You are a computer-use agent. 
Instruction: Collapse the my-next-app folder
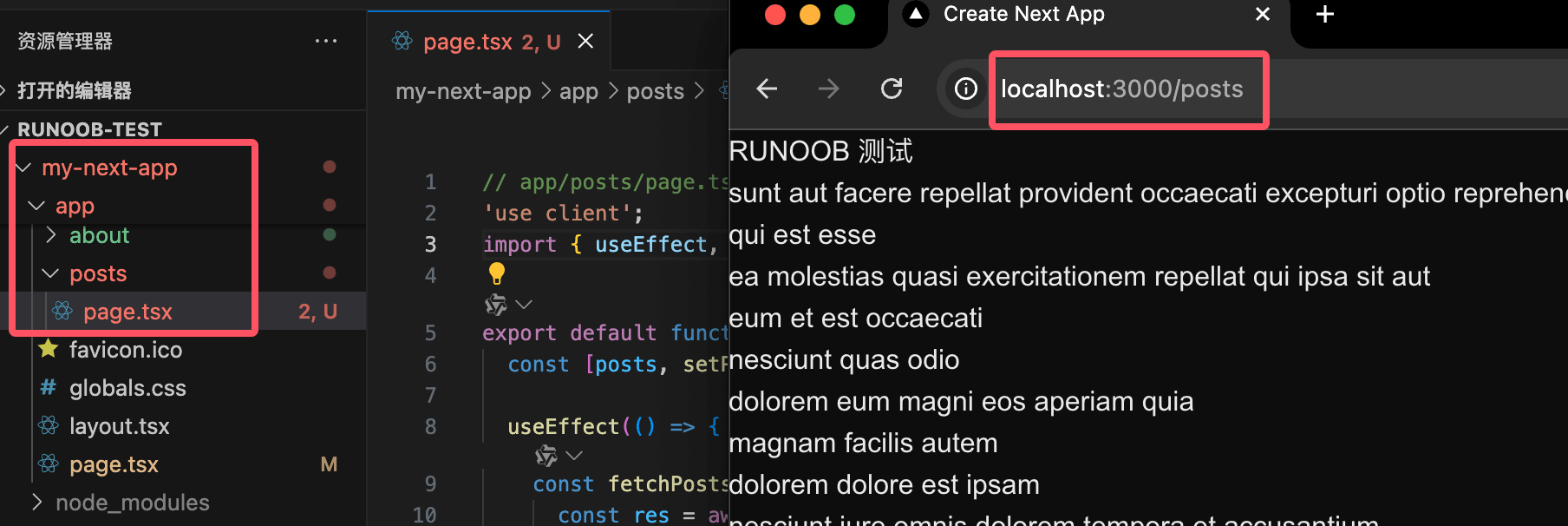click(109, 168)
